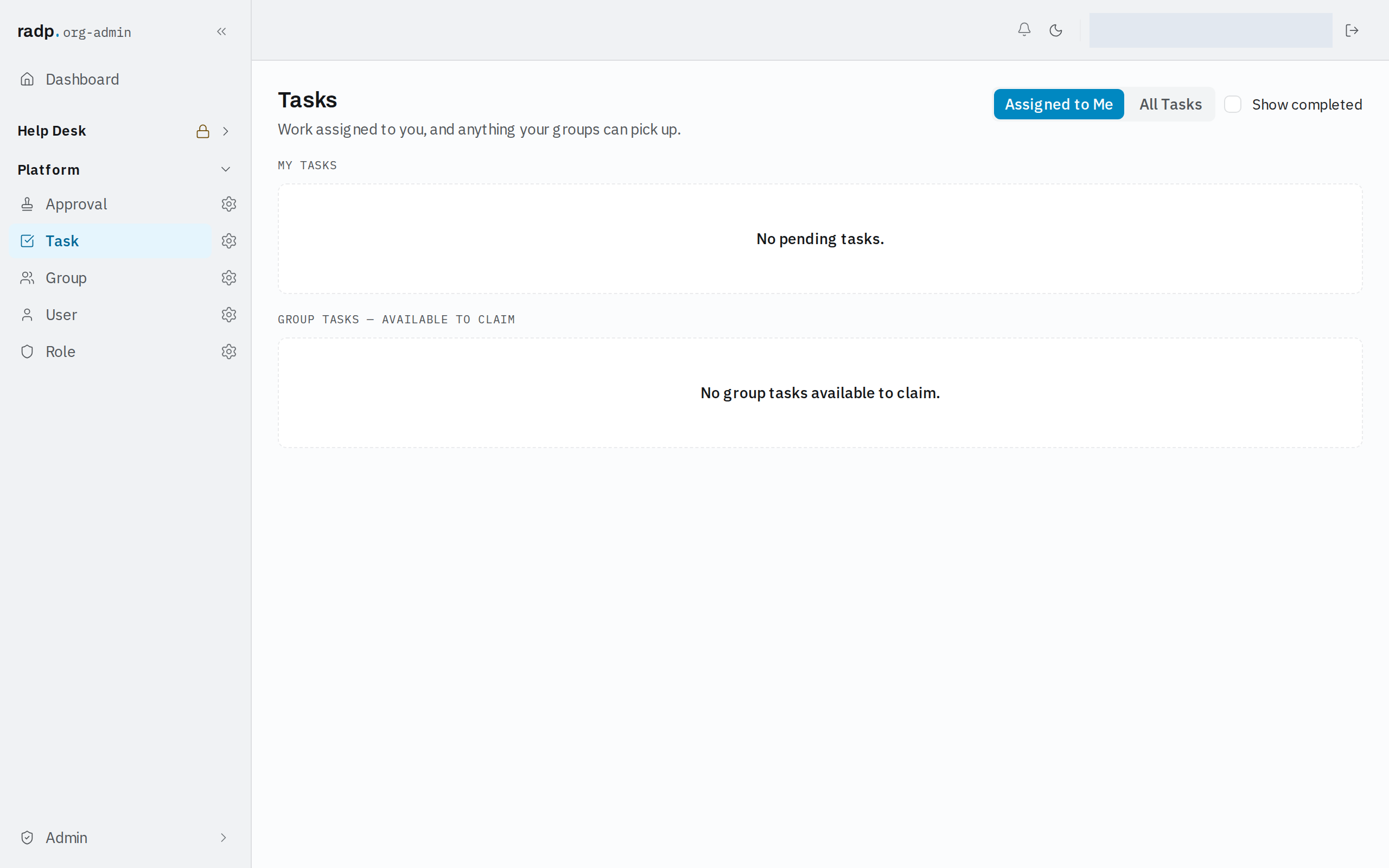This screenshot has width=1389, height=868.
Task: Click 'GROUP TASKS — AVAILABLE TO CLAIM' heading
Action: (396, 319)
